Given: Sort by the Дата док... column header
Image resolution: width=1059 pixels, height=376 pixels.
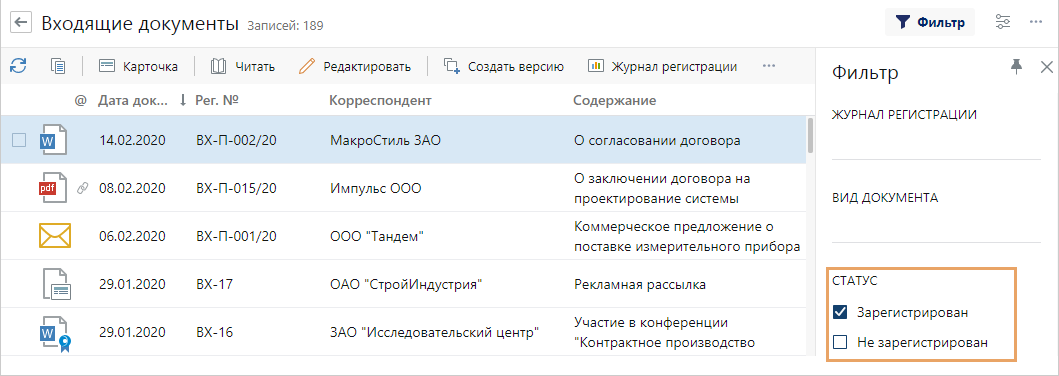Looking at the screenshot, I should 133,101.
